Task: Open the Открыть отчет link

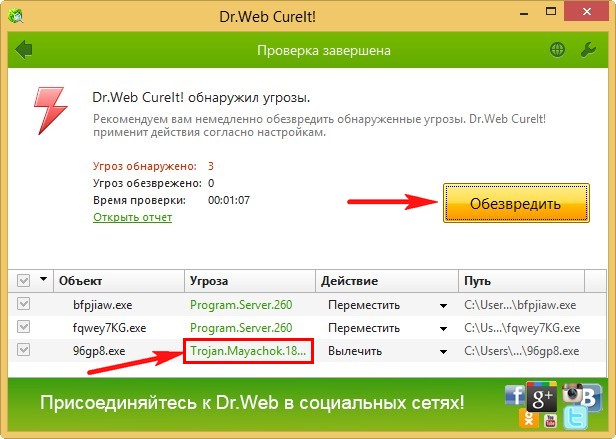Action: [132, 217]
